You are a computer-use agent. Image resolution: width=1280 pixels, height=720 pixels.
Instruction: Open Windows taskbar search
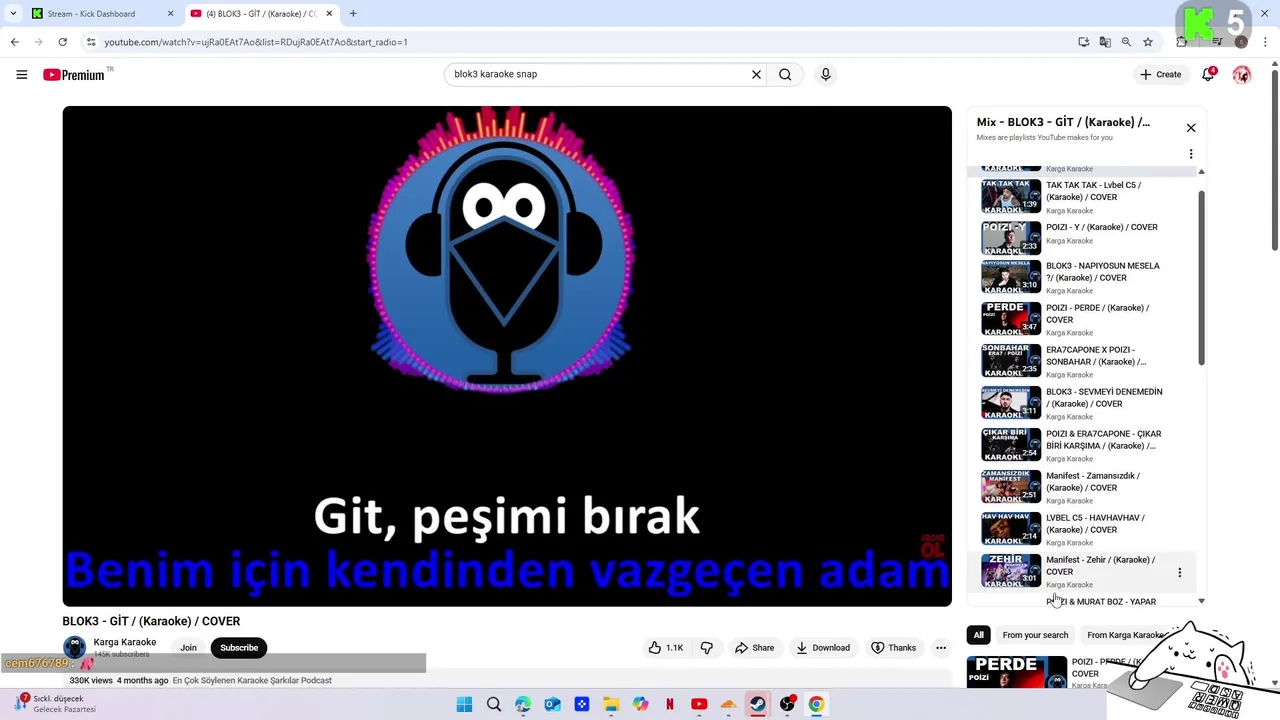click(x=493, y=704)
